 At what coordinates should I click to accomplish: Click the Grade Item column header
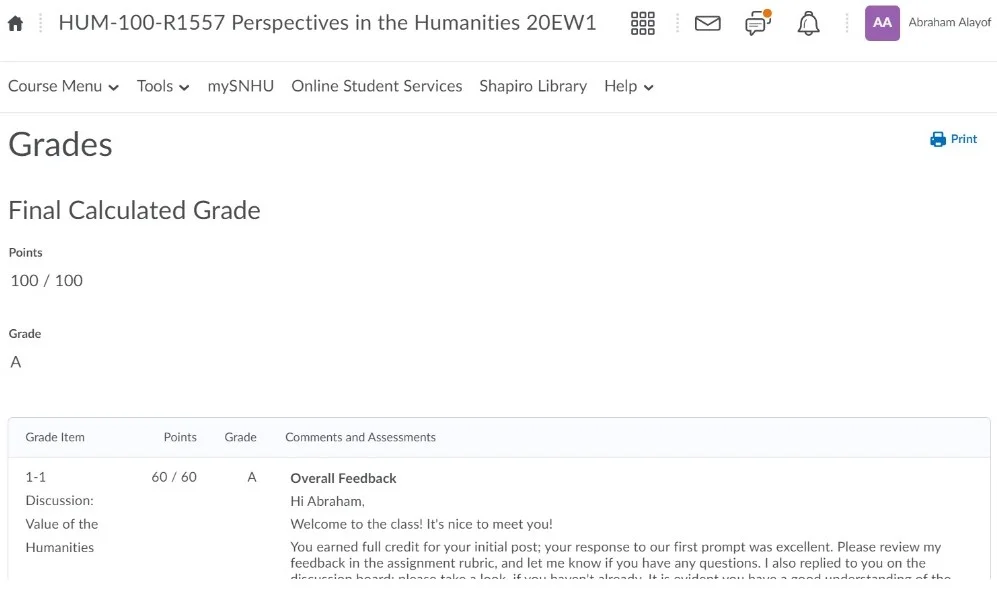pyautogui.click(x=55, y=437)
